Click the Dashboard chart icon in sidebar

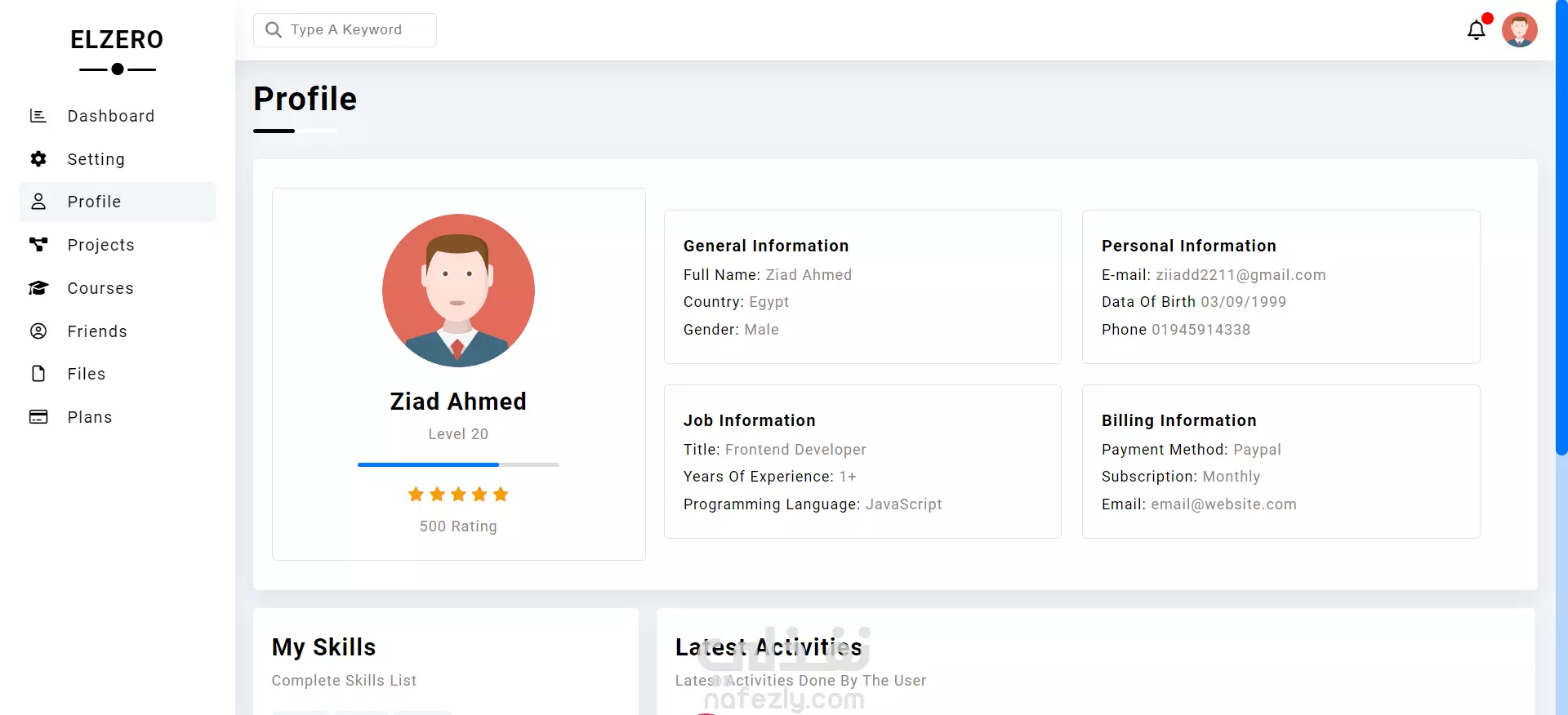coord(38,116)
